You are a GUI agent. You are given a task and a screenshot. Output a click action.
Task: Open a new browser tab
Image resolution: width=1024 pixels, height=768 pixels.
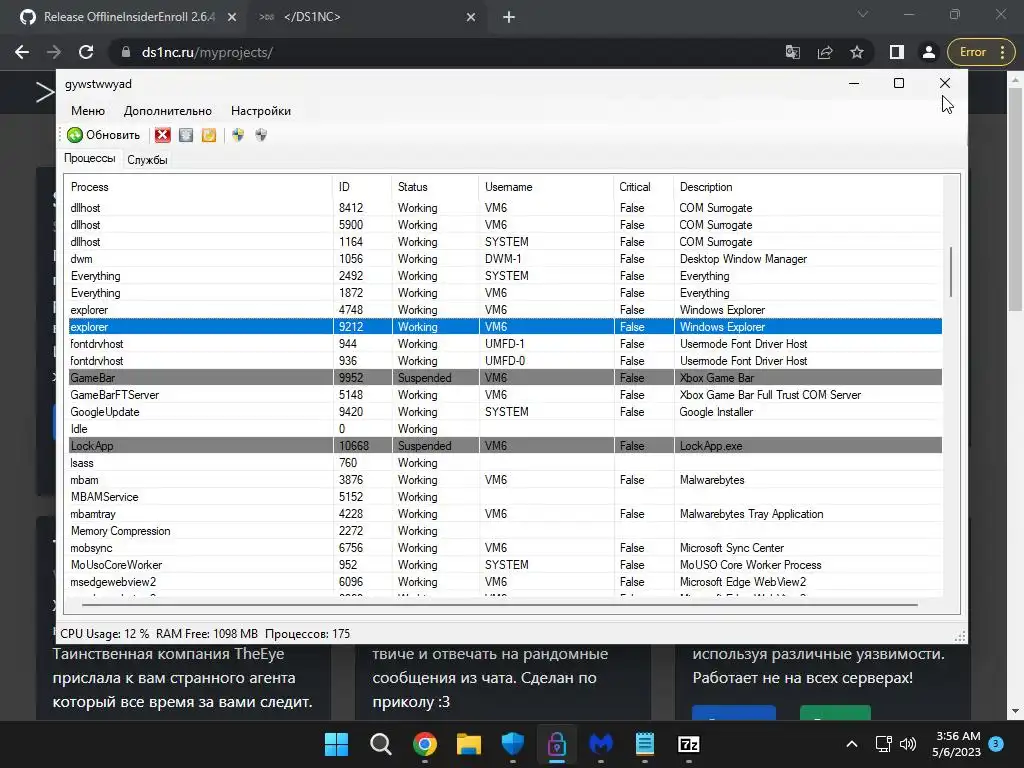click(x=509, y=17)
